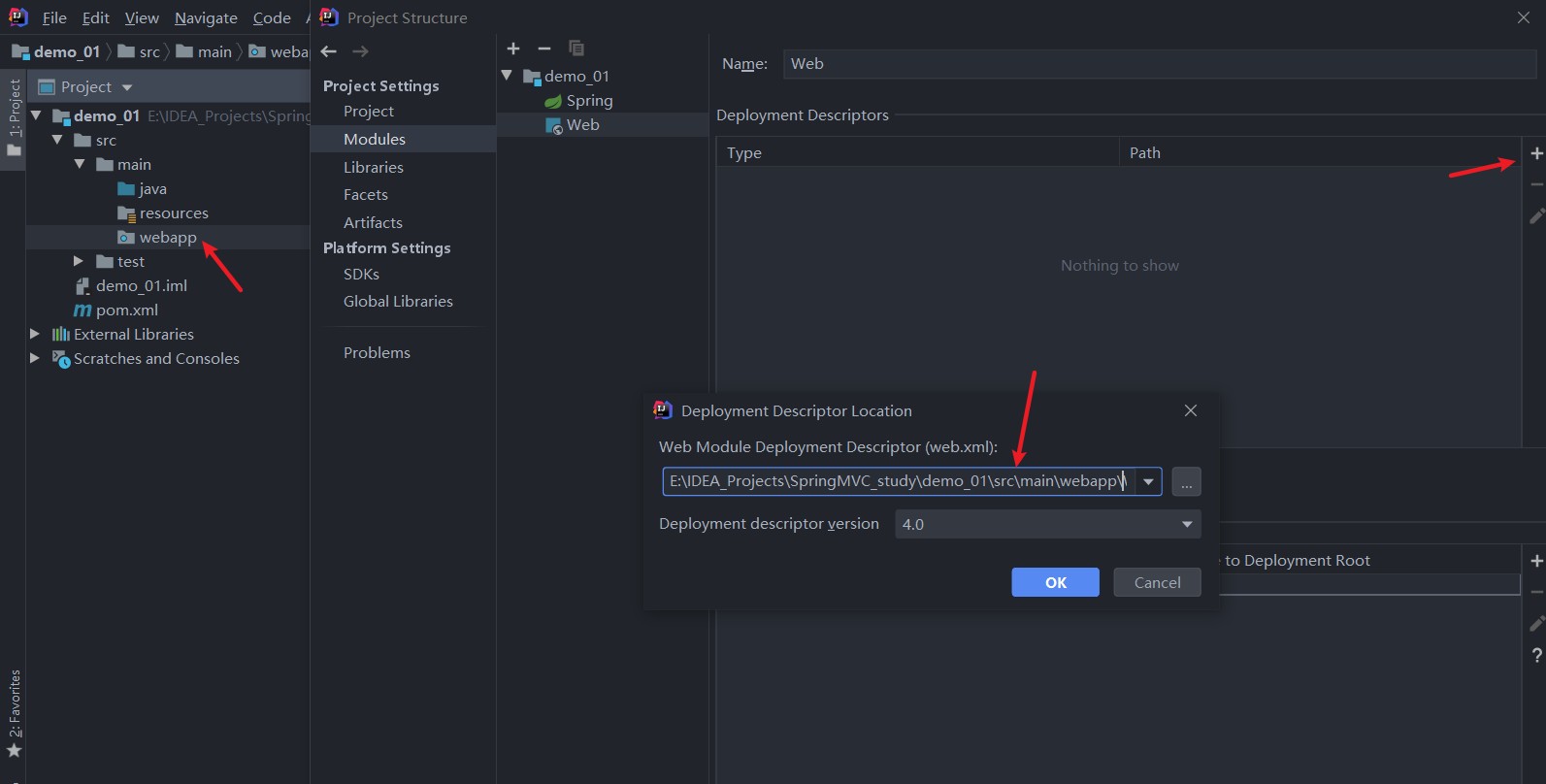Click the forward navigation arrow in Project Structure
Image resolution: width=1546 pixels, height=784 pixels.
(x=360, y=51)
